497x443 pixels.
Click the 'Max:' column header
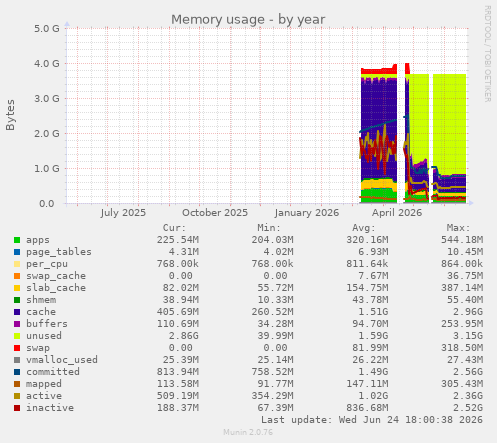pos(458,228)
